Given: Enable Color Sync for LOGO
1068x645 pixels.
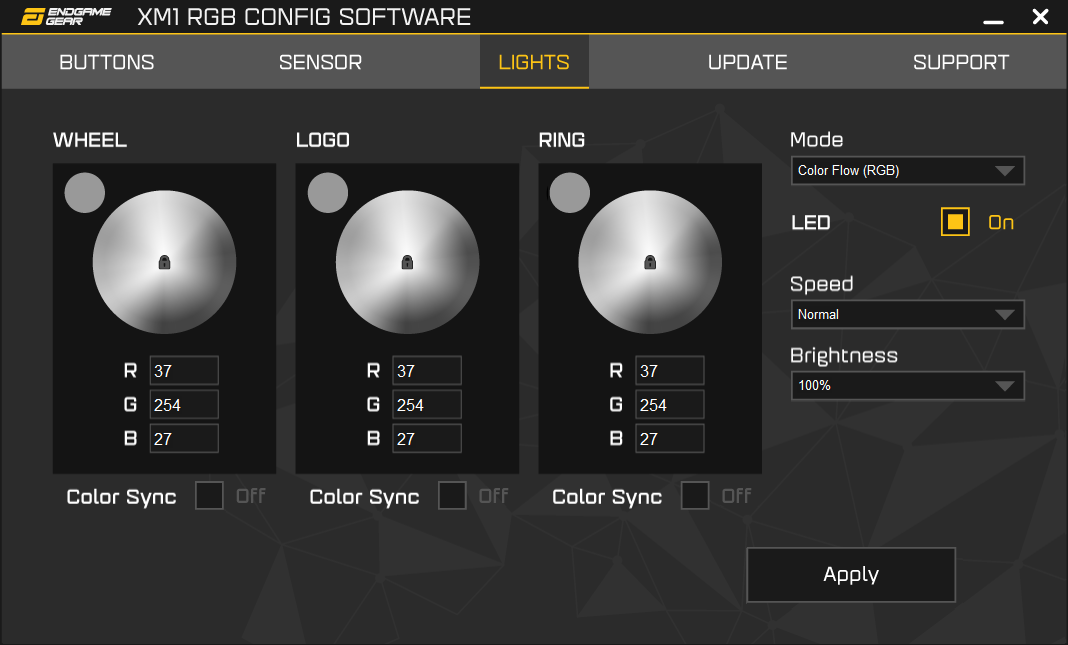Looking at the screenshot, I should point(452,495).
